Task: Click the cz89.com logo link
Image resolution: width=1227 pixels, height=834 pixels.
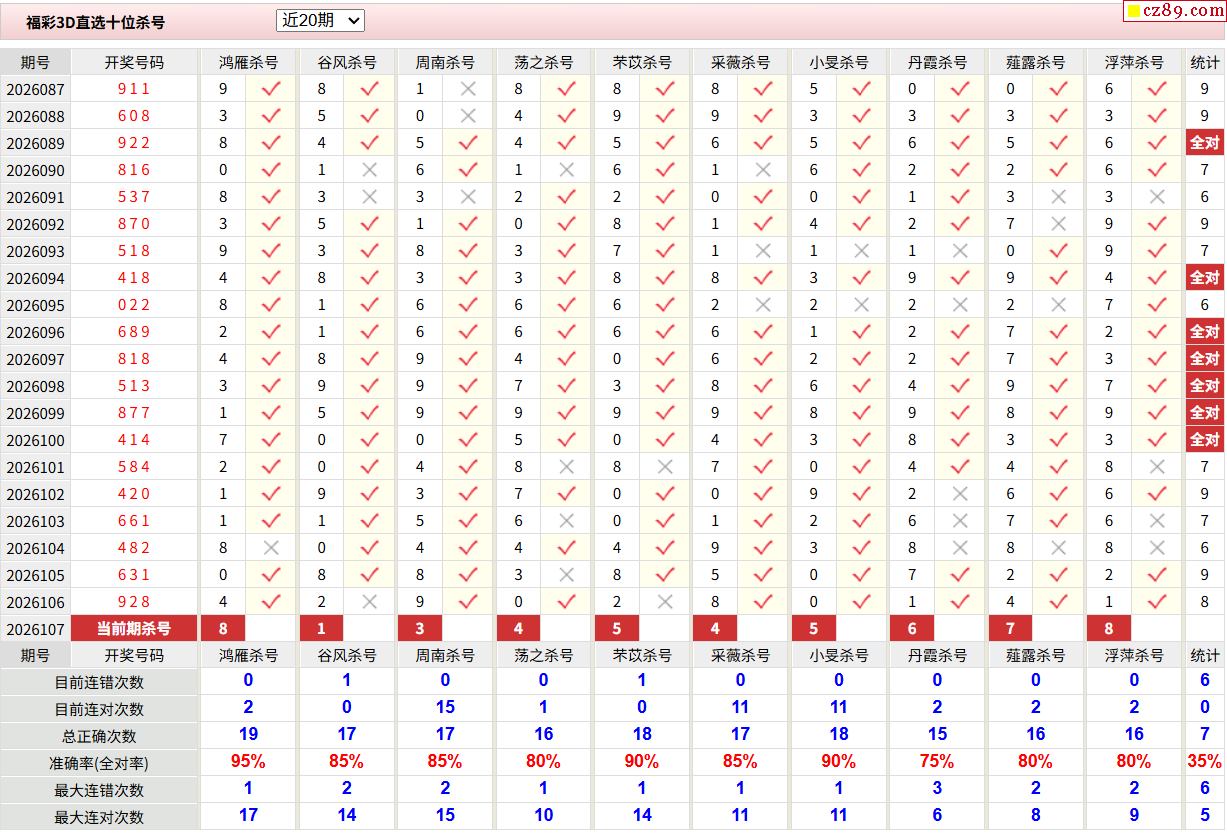Action: click(1181, 11)
